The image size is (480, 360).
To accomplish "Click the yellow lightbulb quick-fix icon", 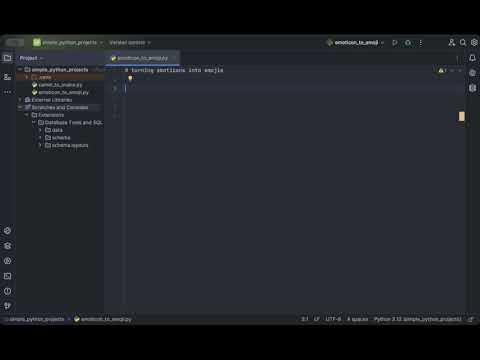I will [130, 78].
